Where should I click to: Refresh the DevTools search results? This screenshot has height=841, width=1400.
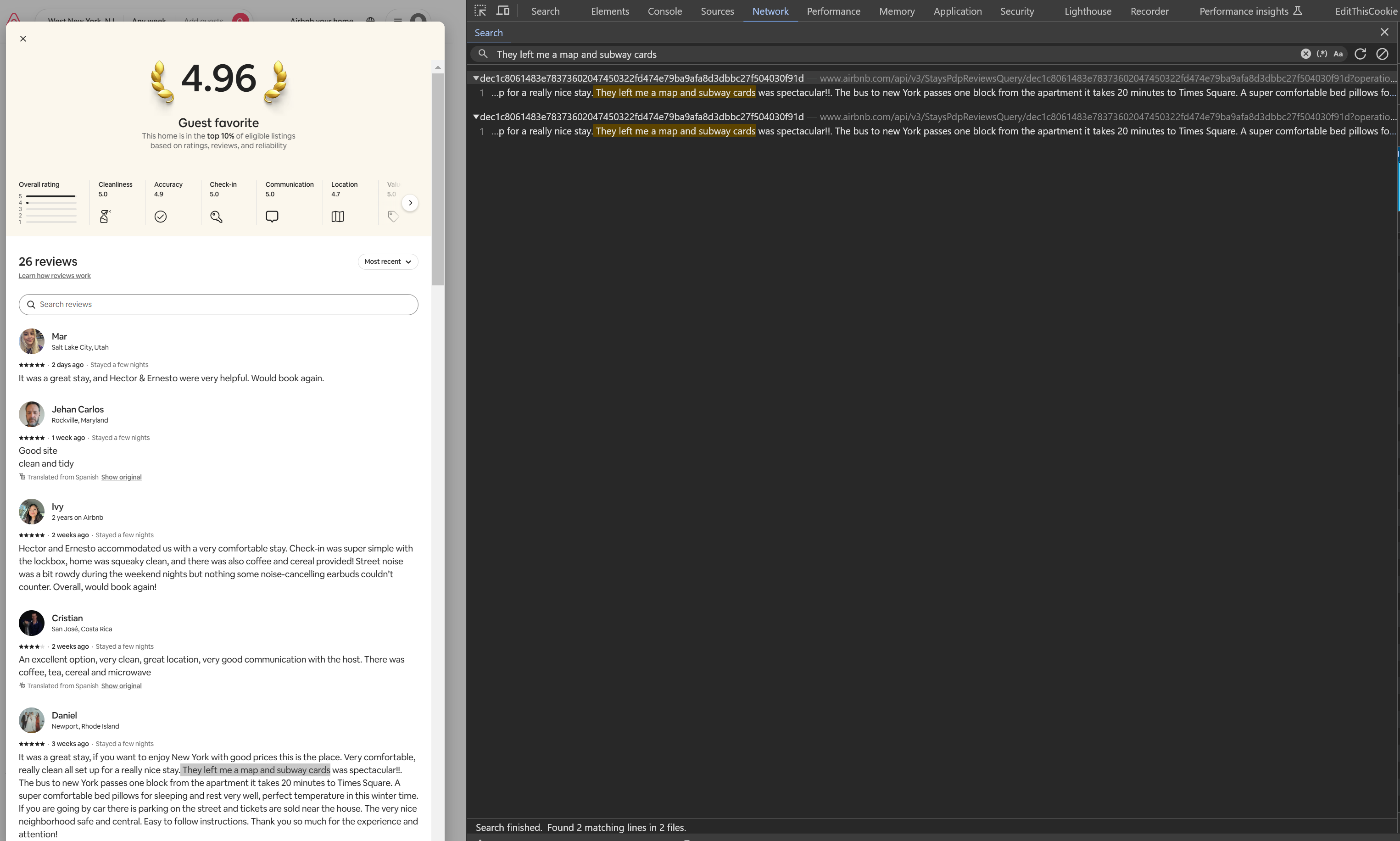tap(1361, 54)
